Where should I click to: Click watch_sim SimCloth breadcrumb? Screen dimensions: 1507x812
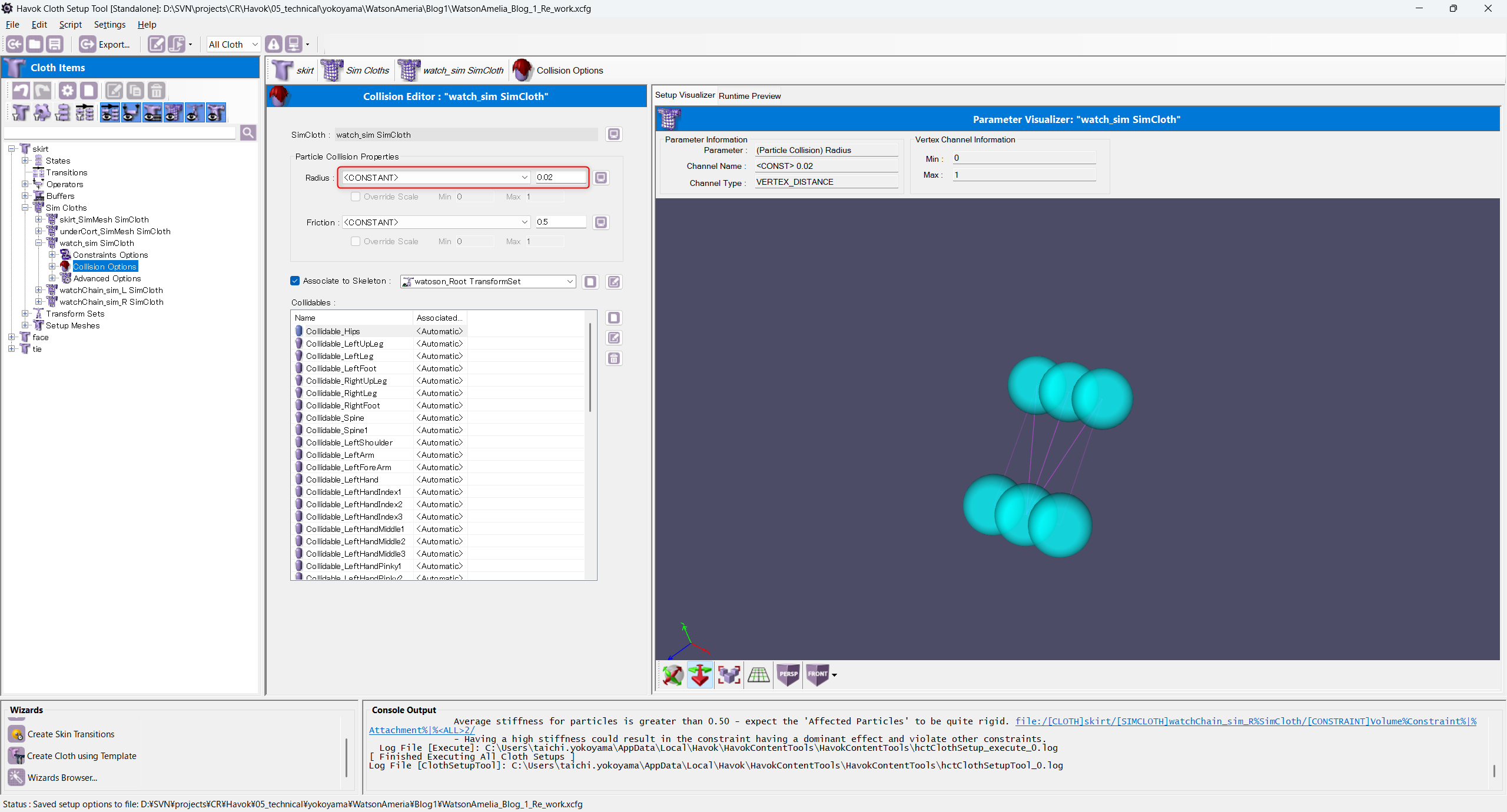tap(452, 71)
